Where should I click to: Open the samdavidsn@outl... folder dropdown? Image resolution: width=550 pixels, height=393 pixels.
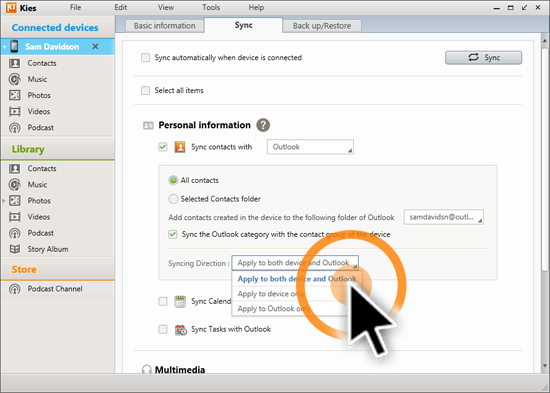pyautogui.click(x=443, y=217)
